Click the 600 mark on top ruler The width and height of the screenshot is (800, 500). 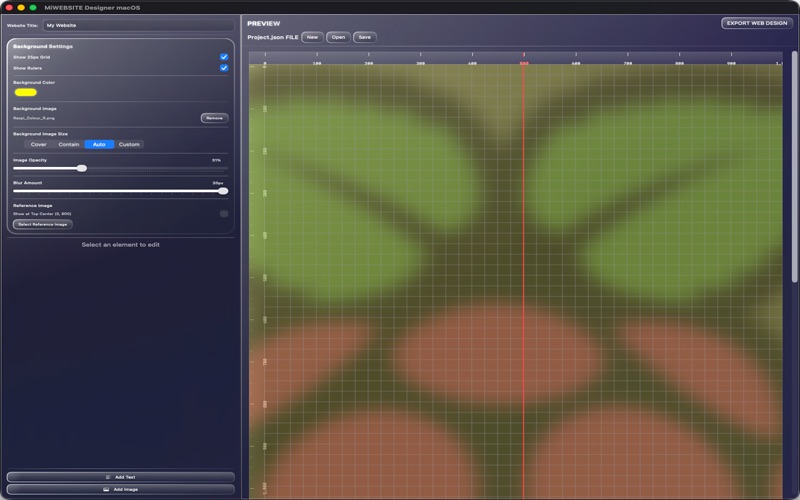[576, 63]
